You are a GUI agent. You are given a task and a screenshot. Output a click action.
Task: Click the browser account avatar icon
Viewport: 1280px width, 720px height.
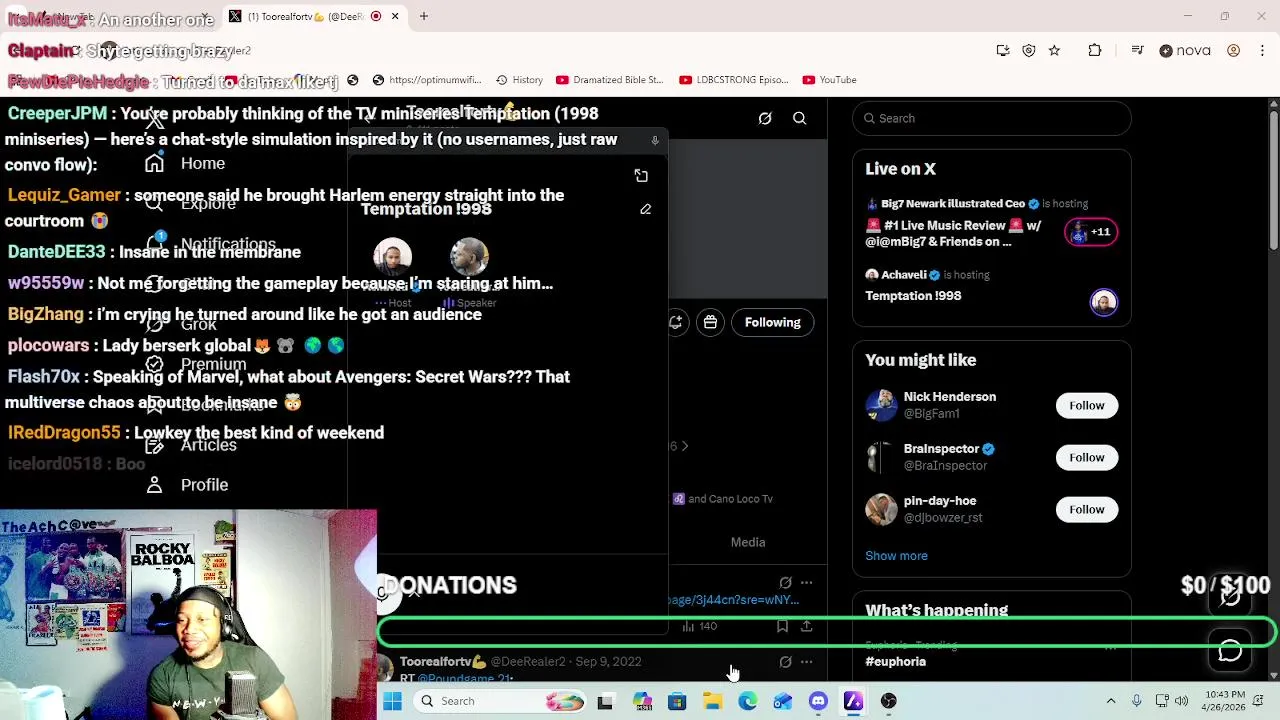(1233, 51)
